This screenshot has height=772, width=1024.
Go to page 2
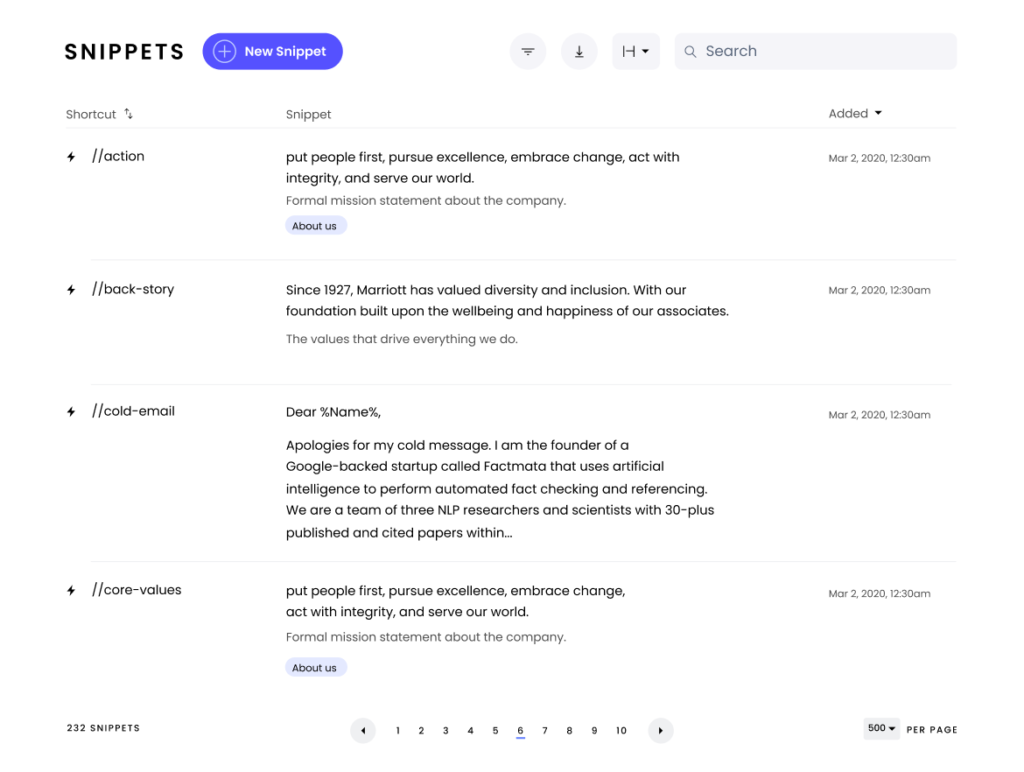tap(421, 730)
